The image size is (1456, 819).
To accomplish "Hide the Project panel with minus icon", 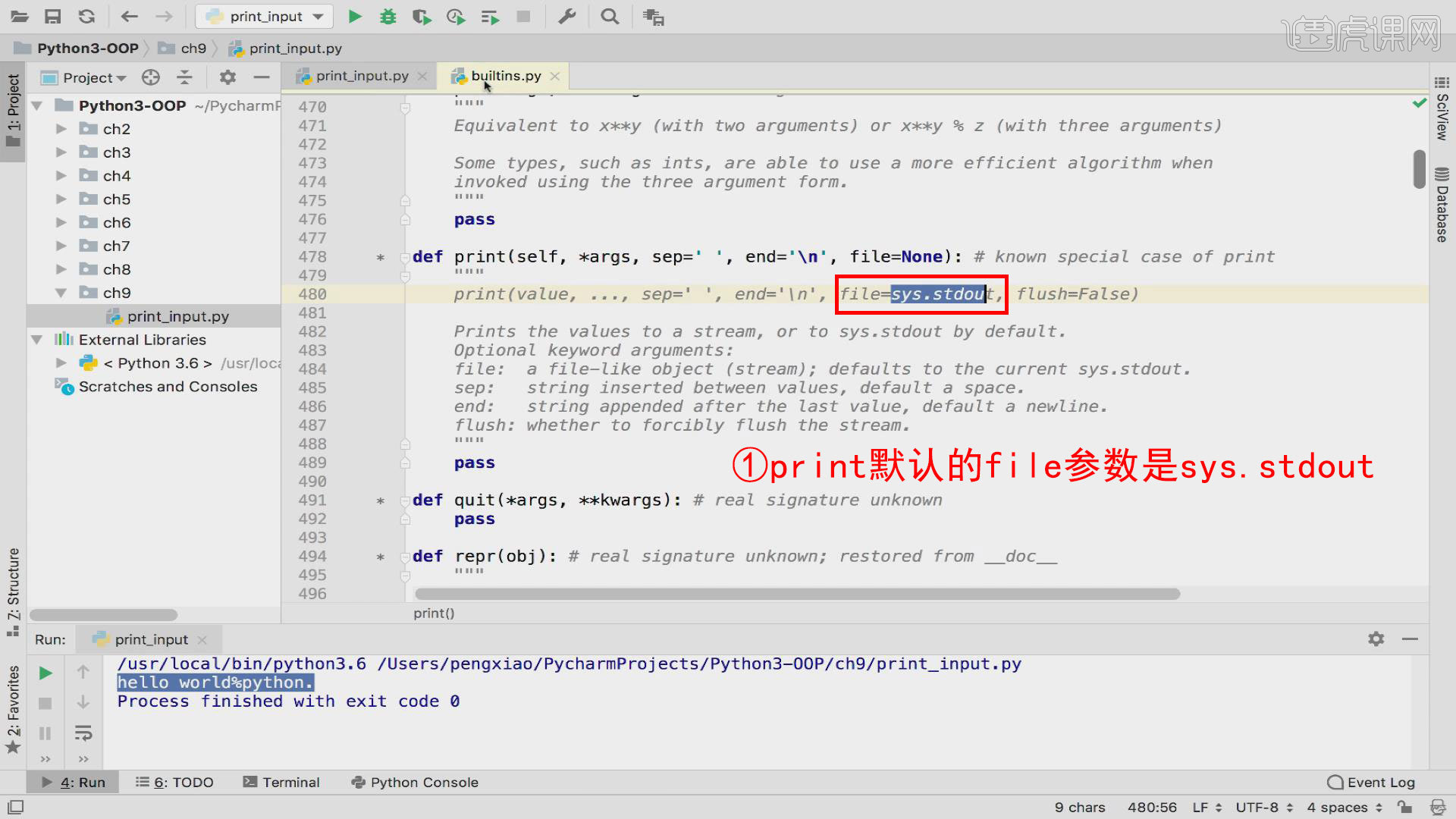I will [x=262, y=77].
